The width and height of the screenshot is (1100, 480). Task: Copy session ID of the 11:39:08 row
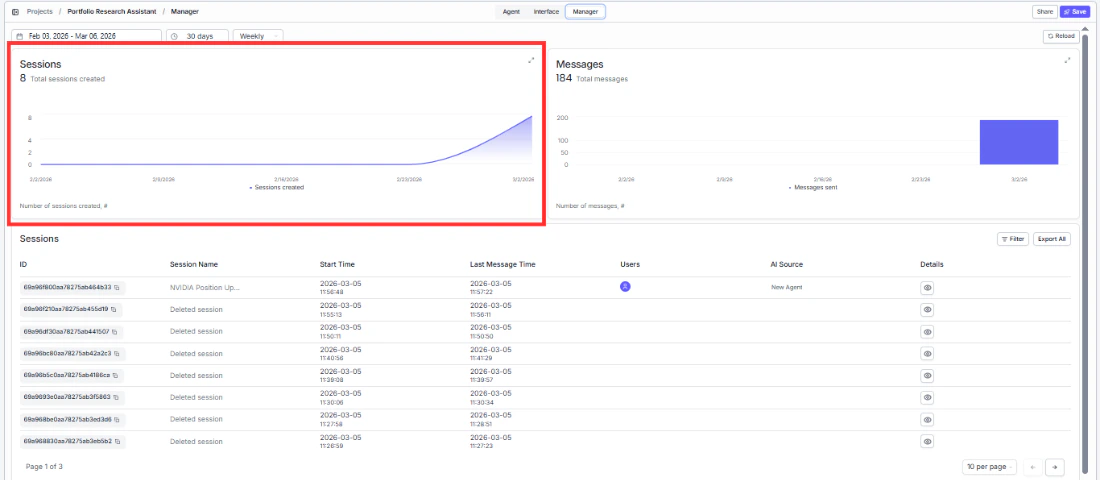(x=116, y=375)
